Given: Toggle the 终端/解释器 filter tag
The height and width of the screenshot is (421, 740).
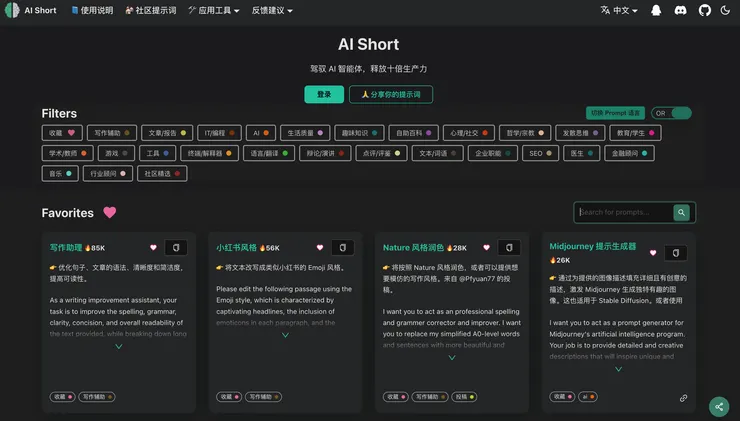Looking at the screenshot, I should (210, 153).
